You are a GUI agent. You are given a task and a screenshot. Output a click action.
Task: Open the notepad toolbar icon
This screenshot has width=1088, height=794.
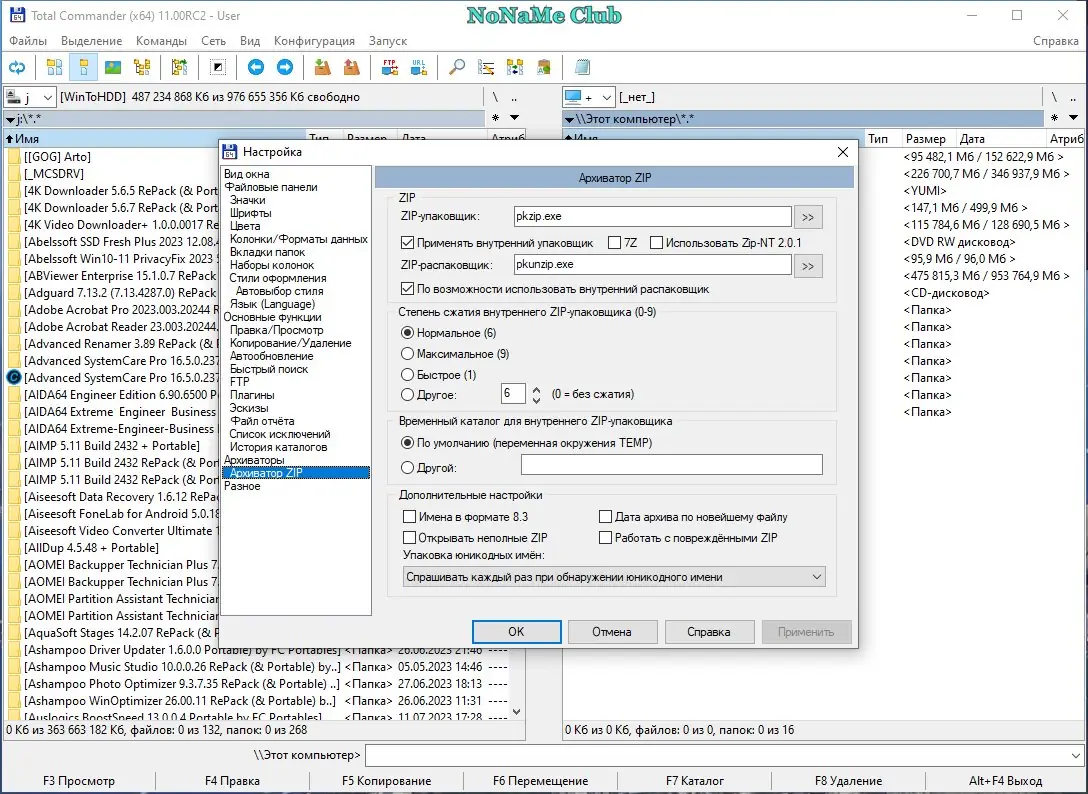(x=582, y=67)
